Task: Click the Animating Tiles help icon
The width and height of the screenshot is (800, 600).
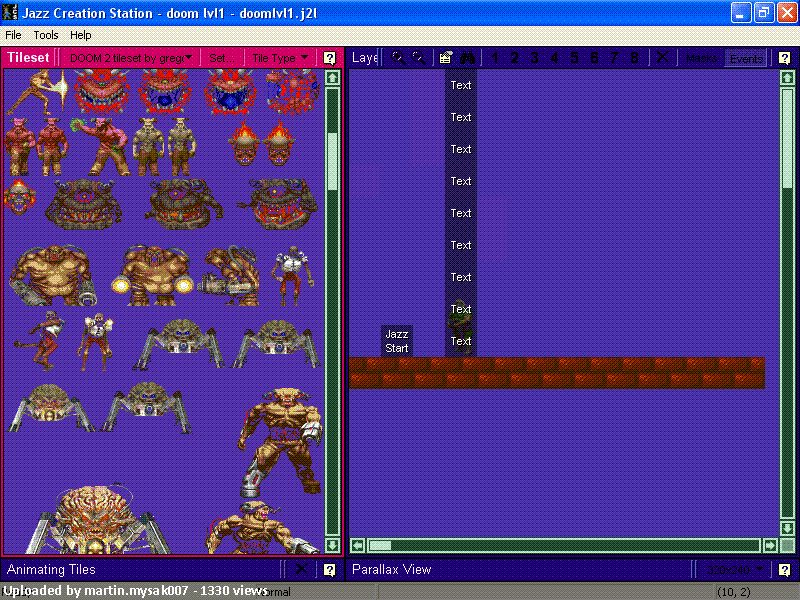Action: [x=330, y=569]
